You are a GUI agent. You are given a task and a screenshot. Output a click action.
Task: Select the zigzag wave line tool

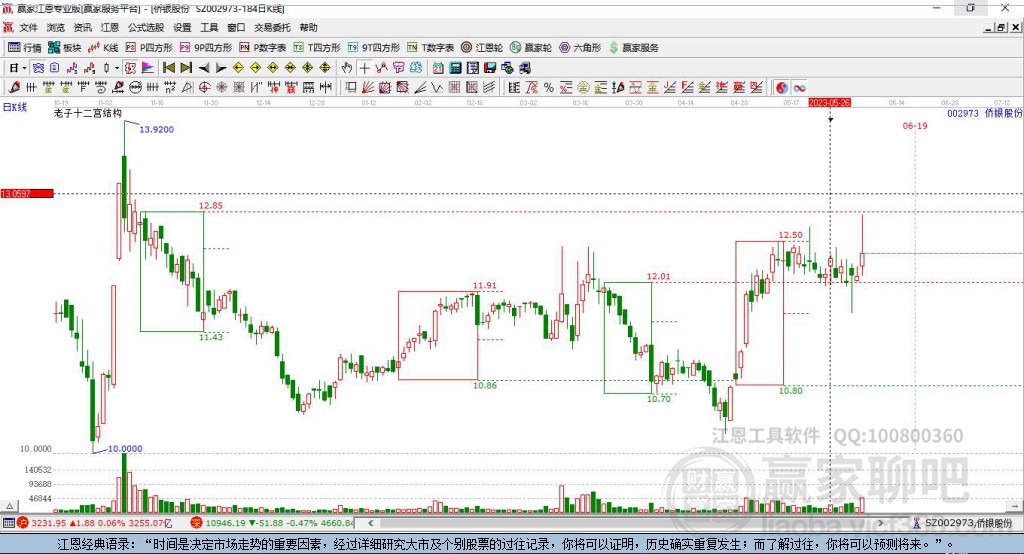[x=436, y=88]
